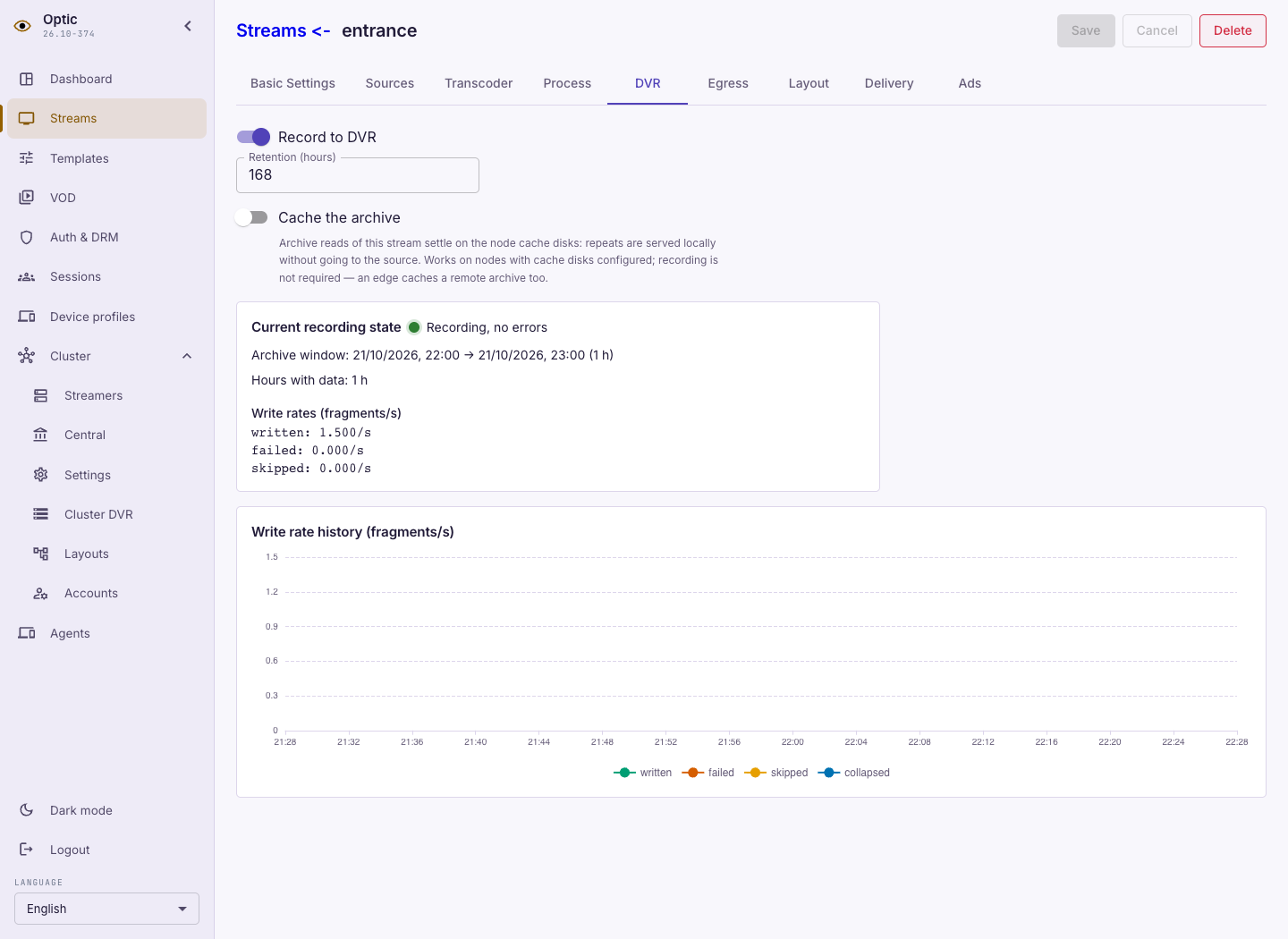
Task: Click the Cluster hub icon
Action: (x=27, y=356)
